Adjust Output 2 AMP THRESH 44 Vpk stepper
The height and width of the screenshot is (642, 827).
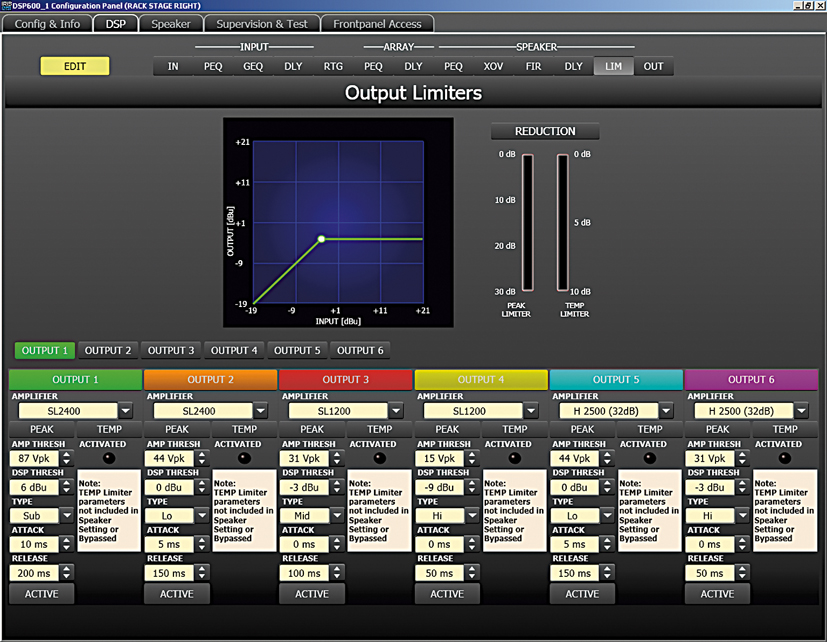pos(201,458)
